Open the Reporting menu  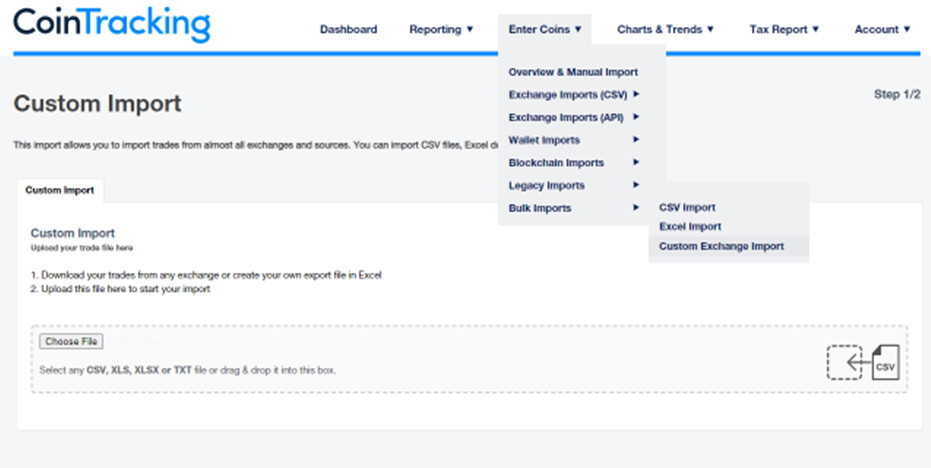coord(441,29)
